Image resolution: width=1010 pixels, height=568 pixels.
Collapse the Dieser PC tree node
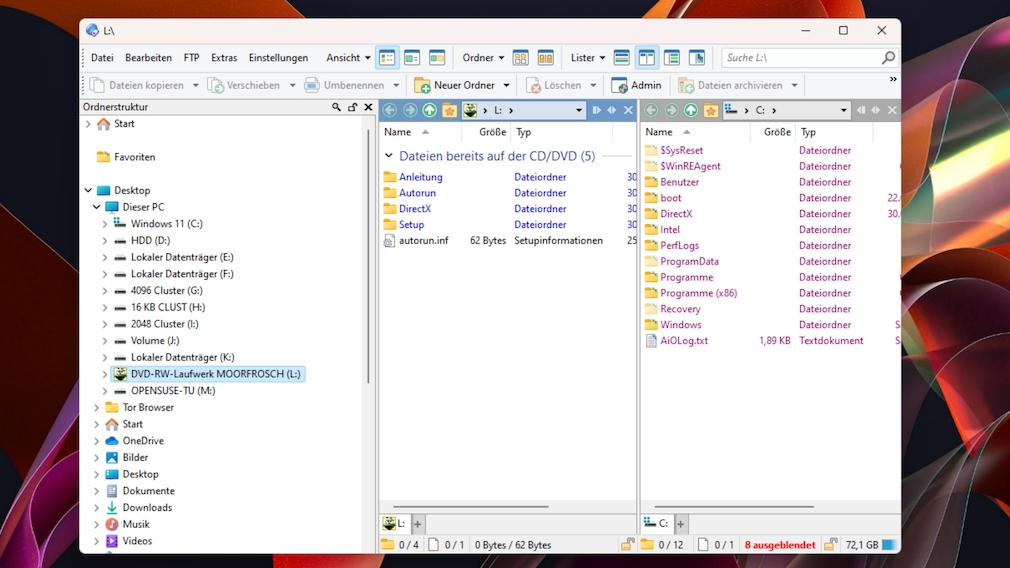coord(97,207)
